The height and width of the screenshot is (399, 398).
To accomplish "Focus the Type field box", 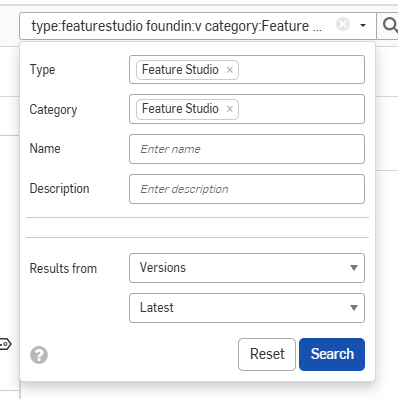I will (x=247, y=70).
